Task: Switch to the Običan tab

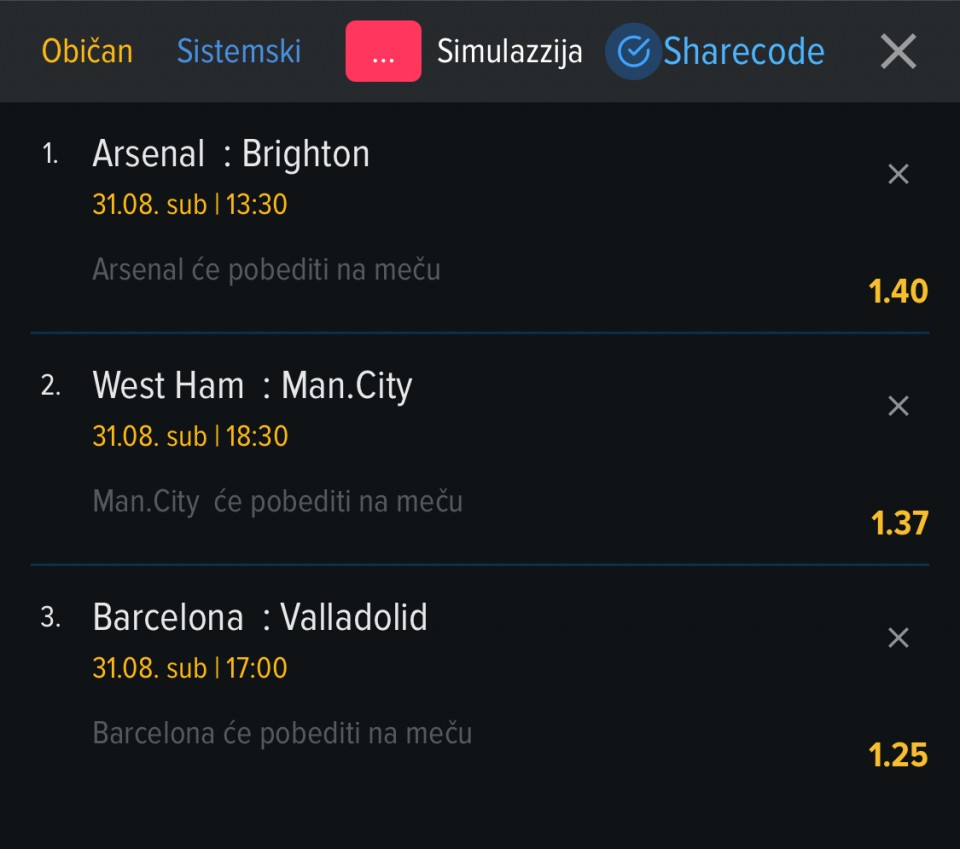Action: (87, 51)
